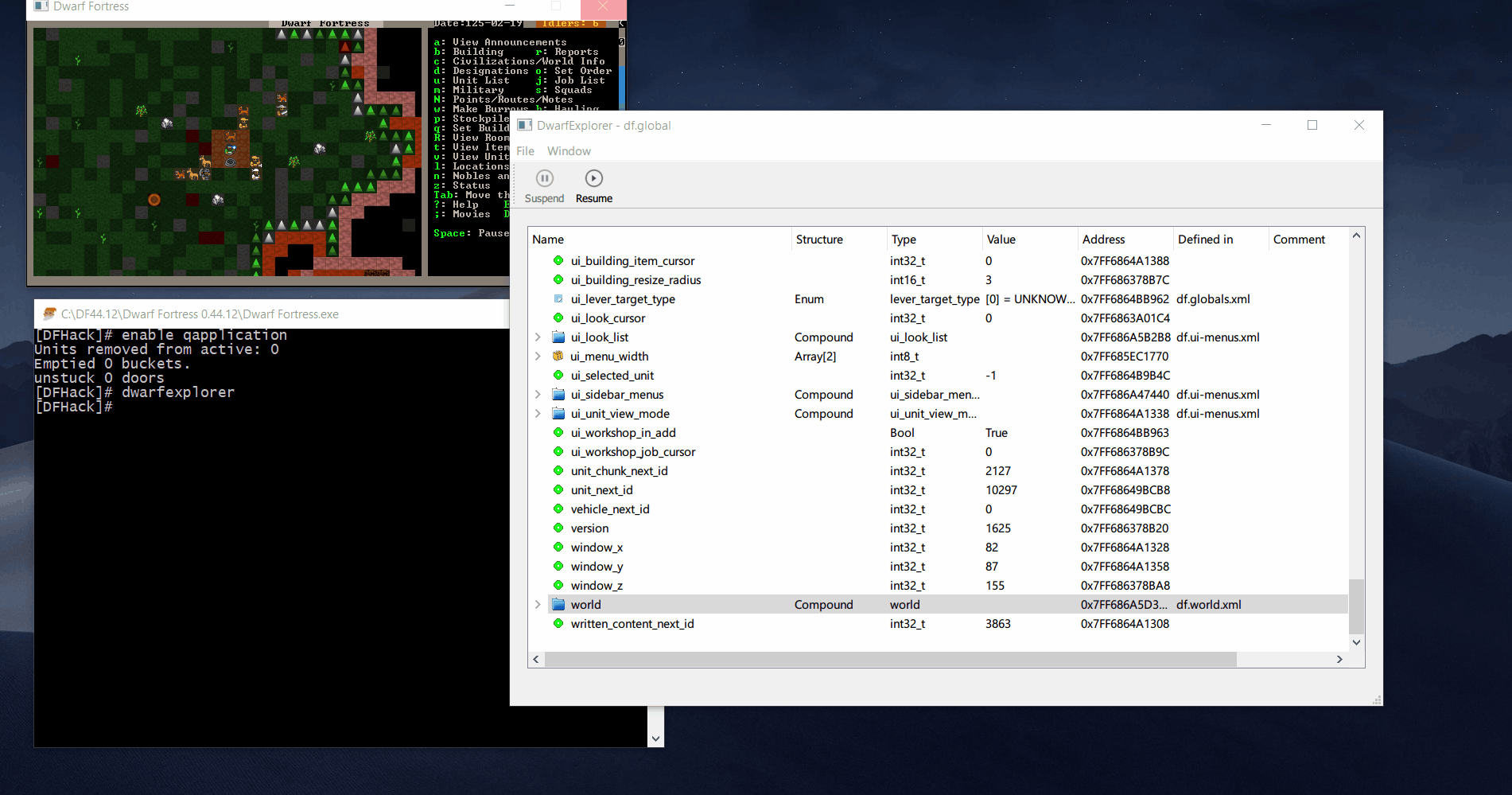Click the Value column header
The height and width of the screenshot is (795, 1512).
click(x=1030, y=240)
